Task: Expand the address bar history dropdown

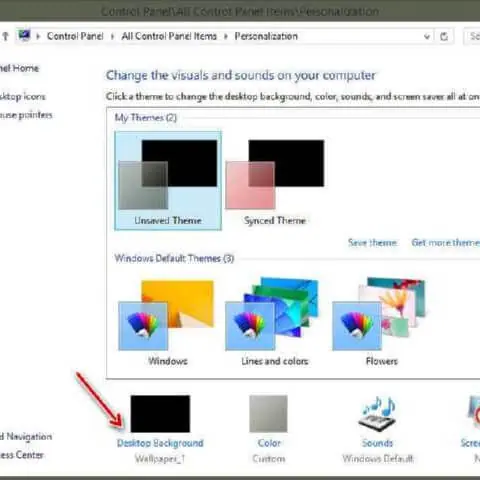Action: (427, 36)
